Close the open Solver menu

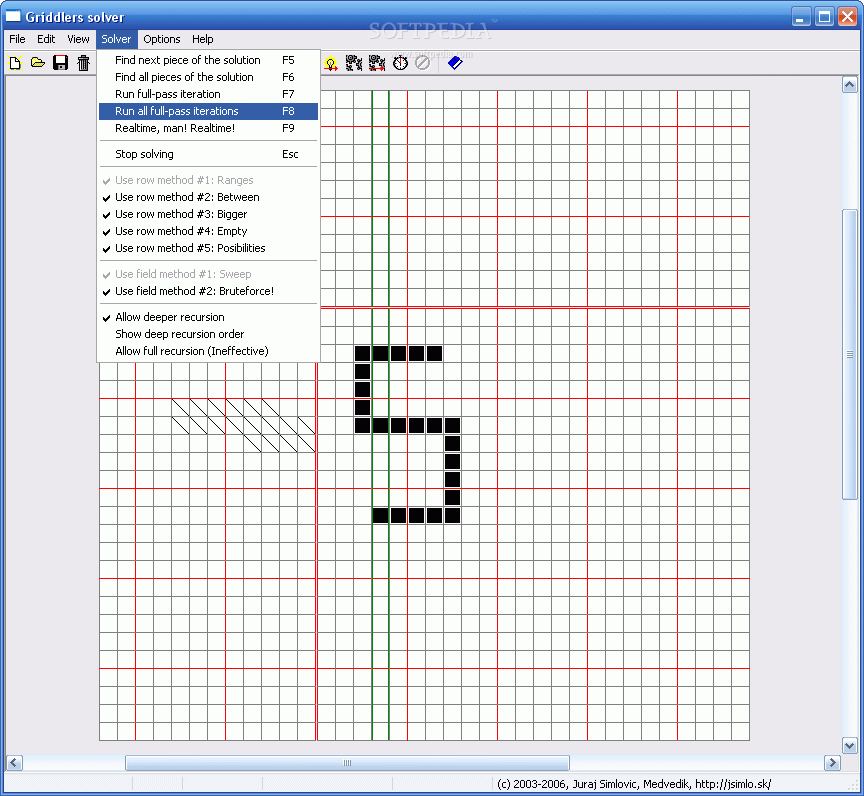[116, 39]
